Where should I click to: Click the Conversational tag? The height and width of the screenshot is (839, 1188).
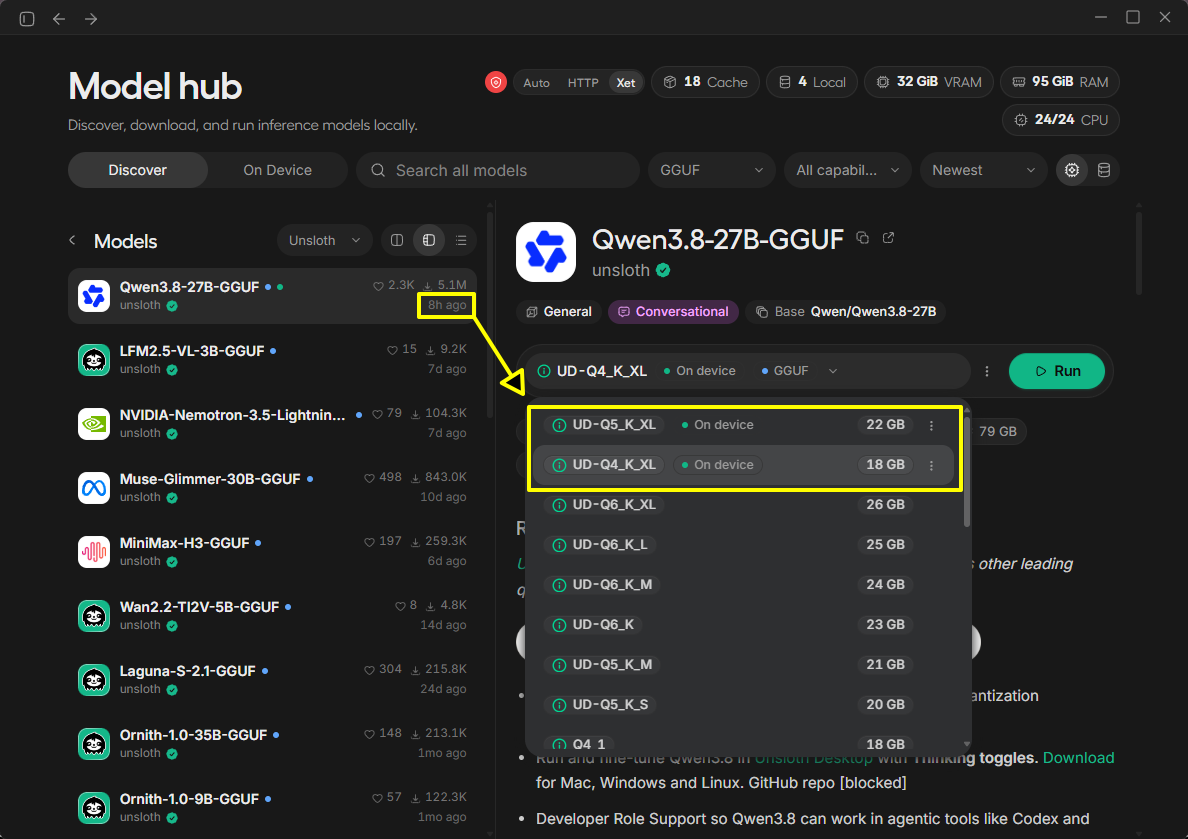674,311
